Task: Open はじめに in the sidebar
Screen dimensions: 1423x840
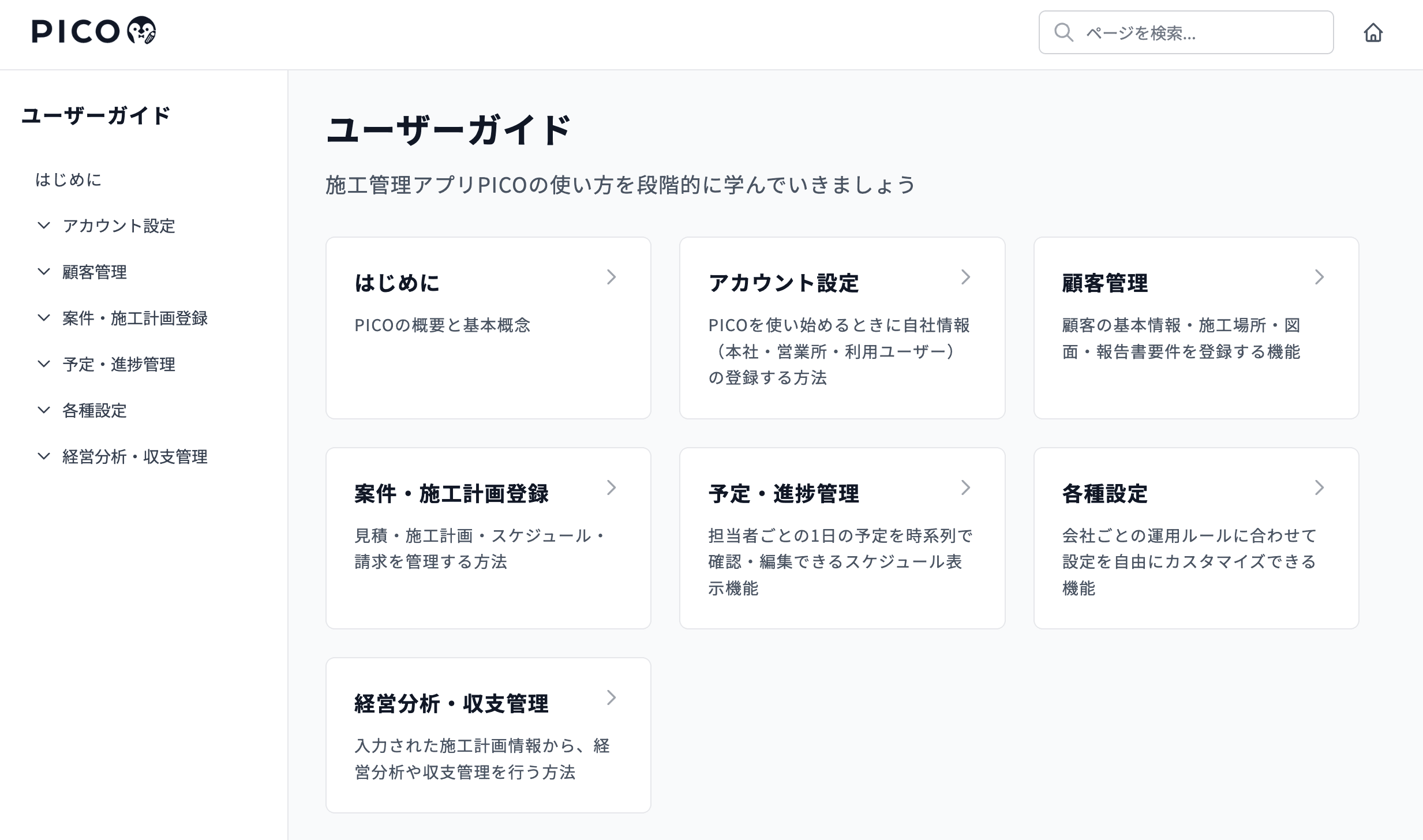Action: tap(69, 180)
